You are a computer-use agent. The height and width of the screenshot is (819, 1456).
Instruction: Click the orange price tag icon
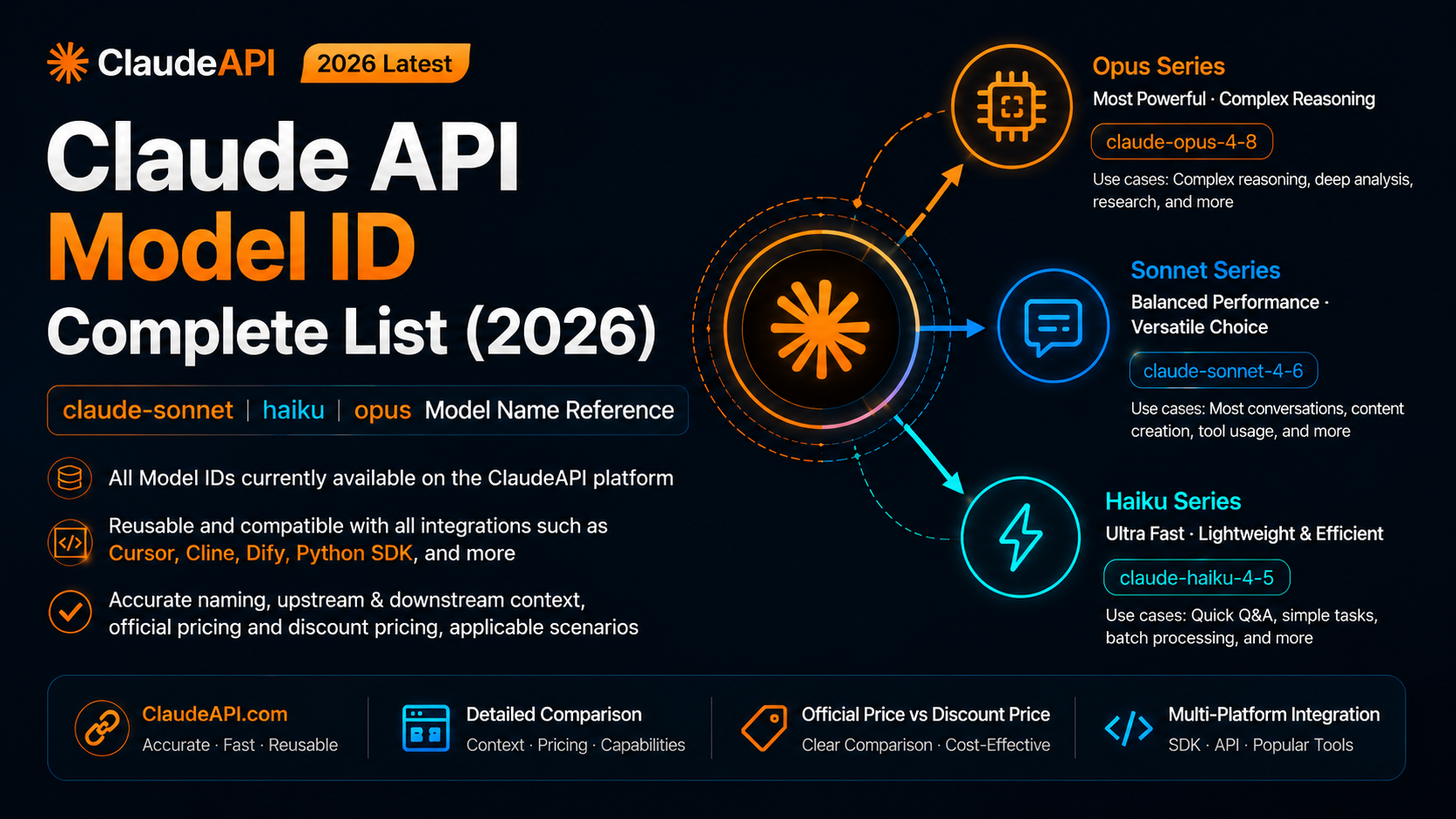coord(764,728)
